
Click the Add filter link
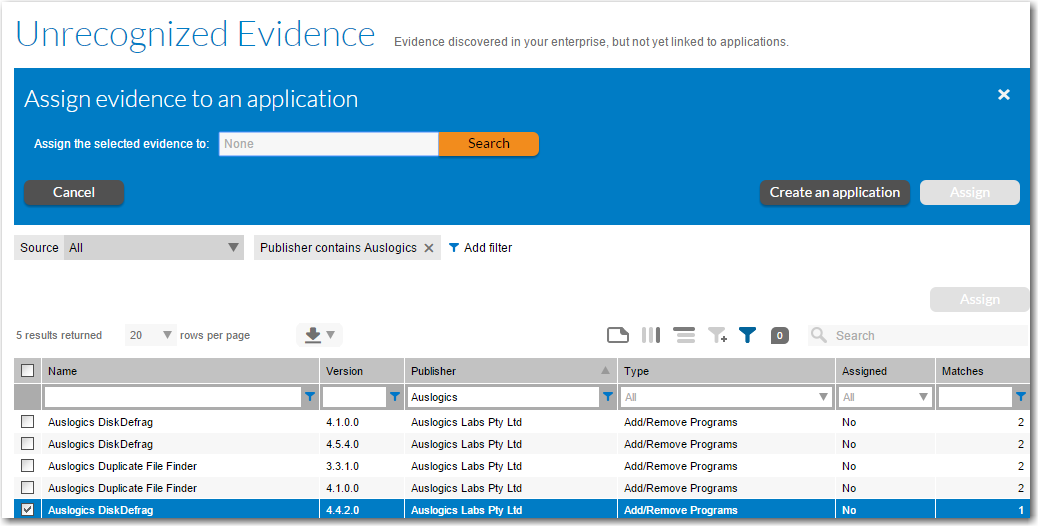[481, 247]
